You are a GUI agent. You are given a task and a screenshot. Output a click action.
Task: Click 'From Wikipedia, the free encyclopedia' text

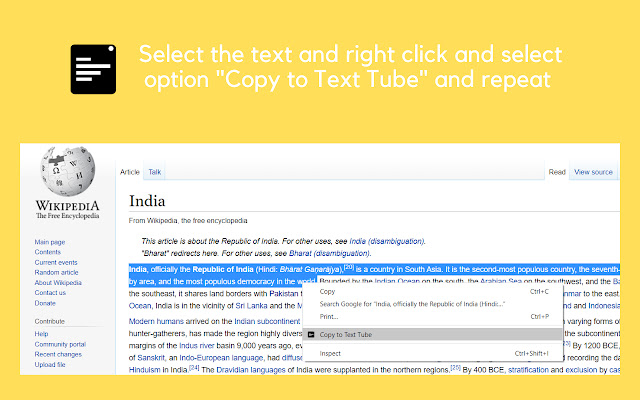[188, 220]
